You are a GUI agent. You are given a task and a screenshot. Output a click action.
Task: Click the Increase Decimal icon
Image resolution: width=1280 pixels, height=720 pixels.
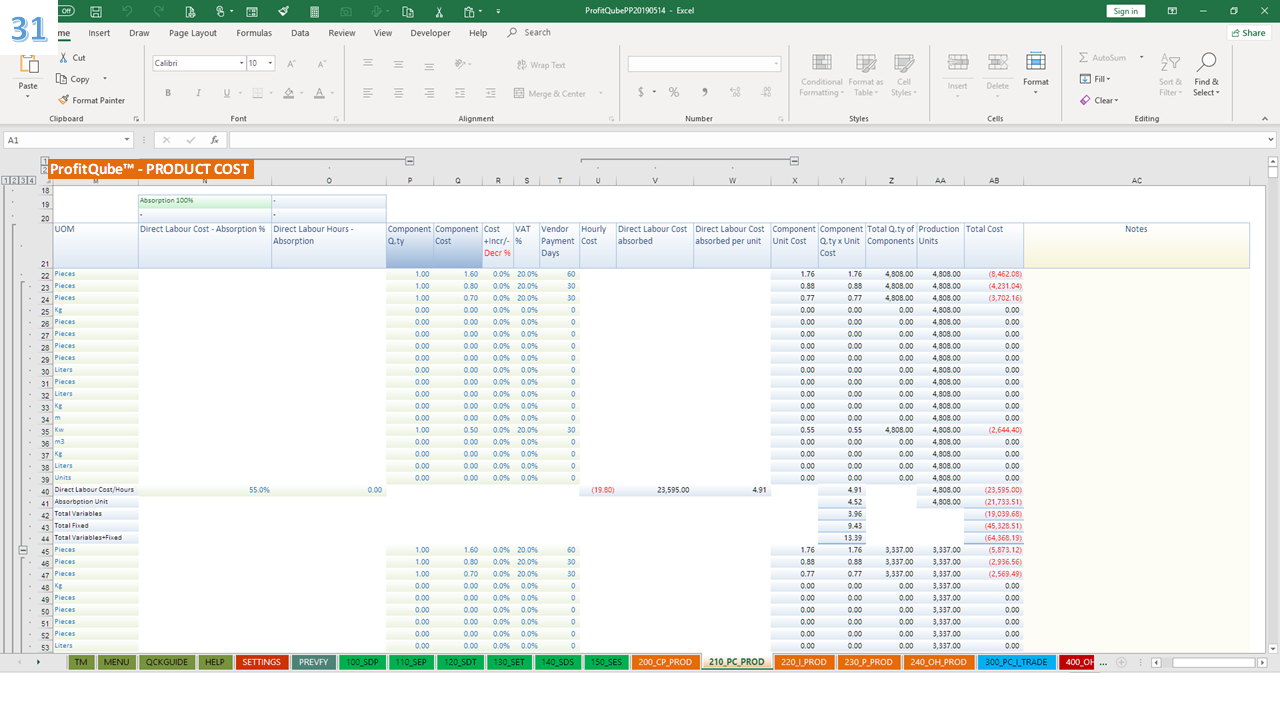(735, 92)
